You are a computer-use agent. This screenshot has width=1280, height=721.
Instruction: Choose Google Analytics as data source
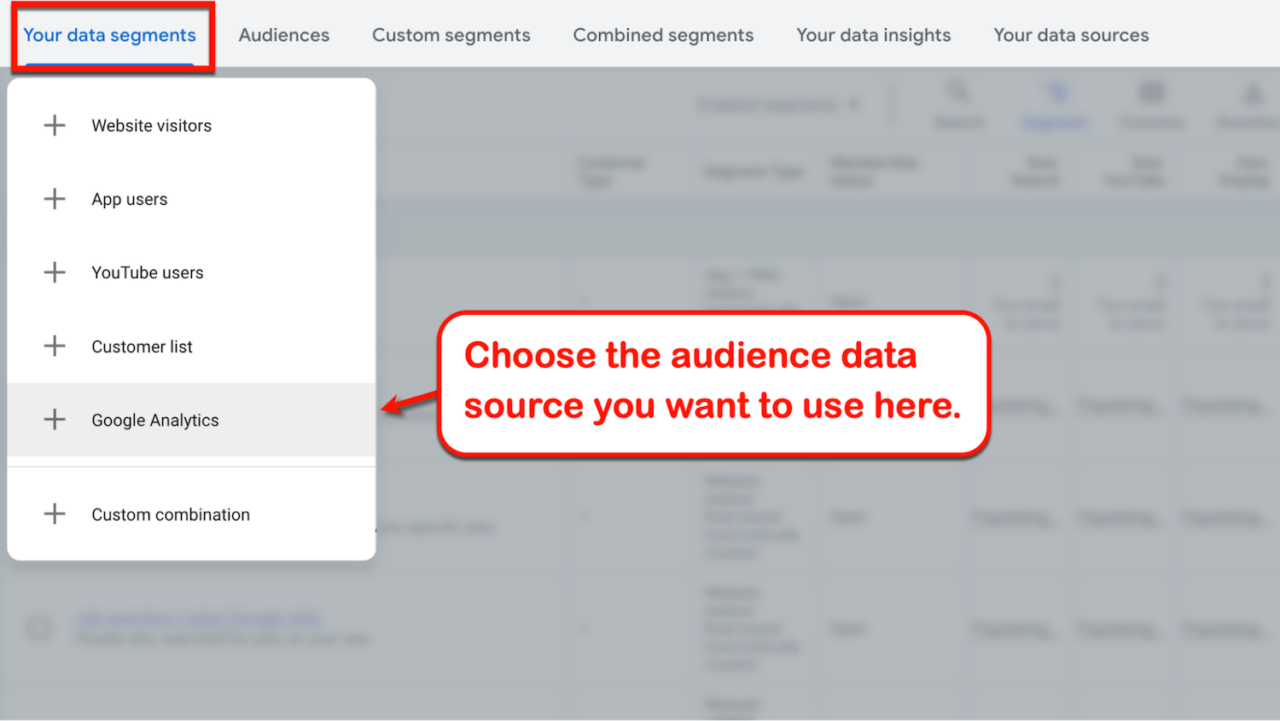tap(191, 420)
